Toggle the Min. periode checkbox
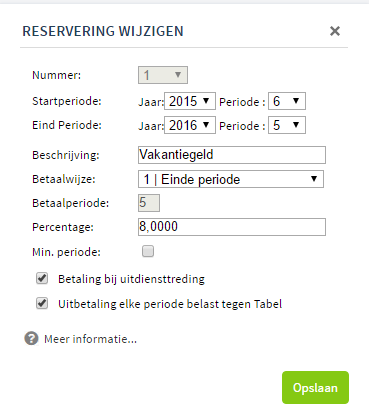This screenshot has height=419, width=369. (x=148, y=251)
